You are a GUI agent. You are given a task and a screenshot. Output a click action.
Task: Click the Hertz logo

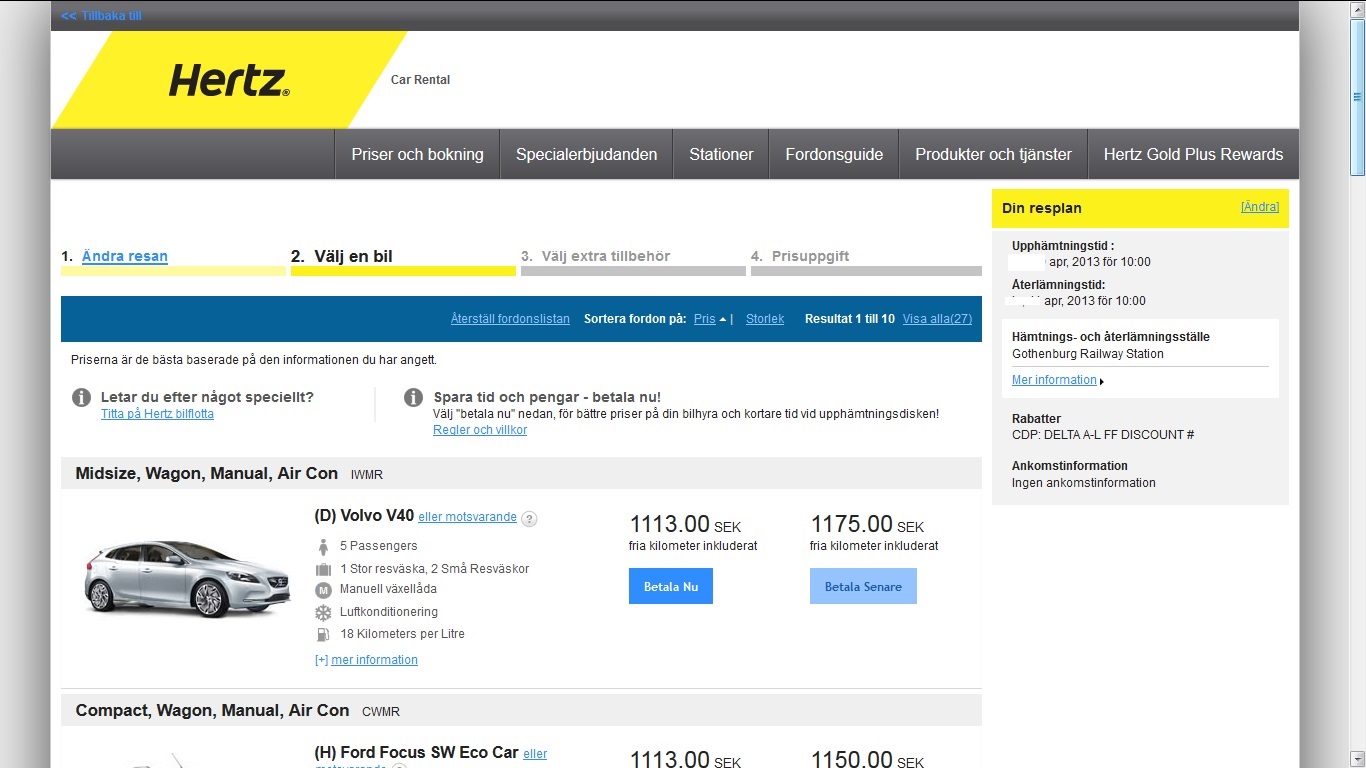point(229,81)
